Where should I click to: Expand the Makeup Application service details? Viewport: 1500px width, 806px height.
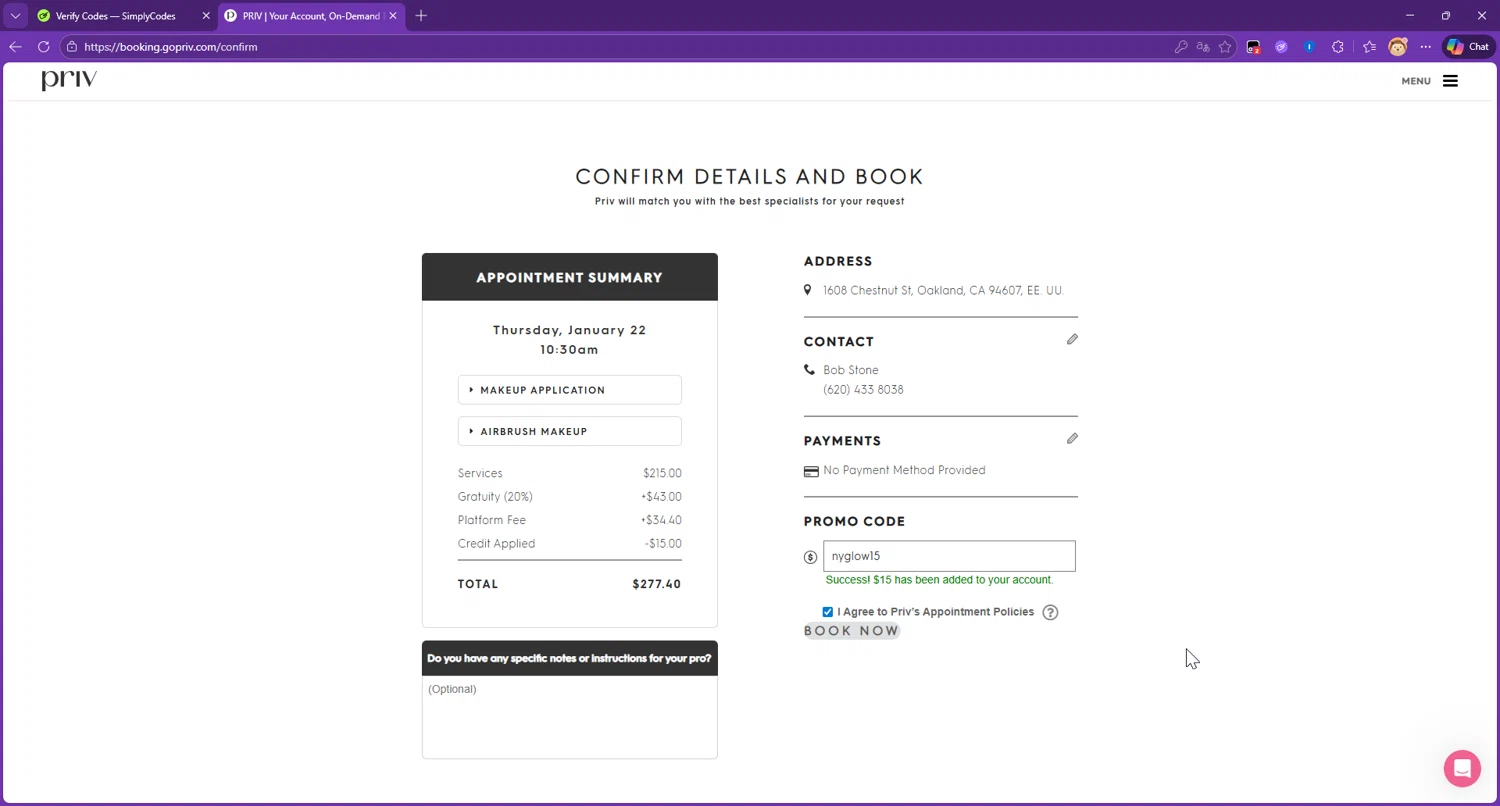pyautogui.click(x=569, y=390)
